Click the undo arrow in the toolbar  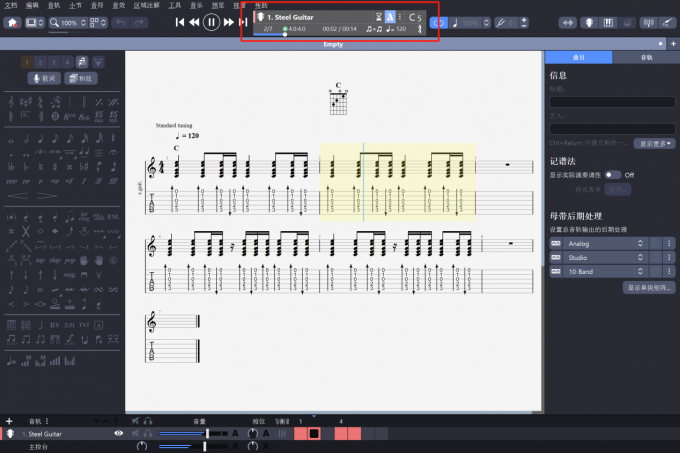click(120, 22)
